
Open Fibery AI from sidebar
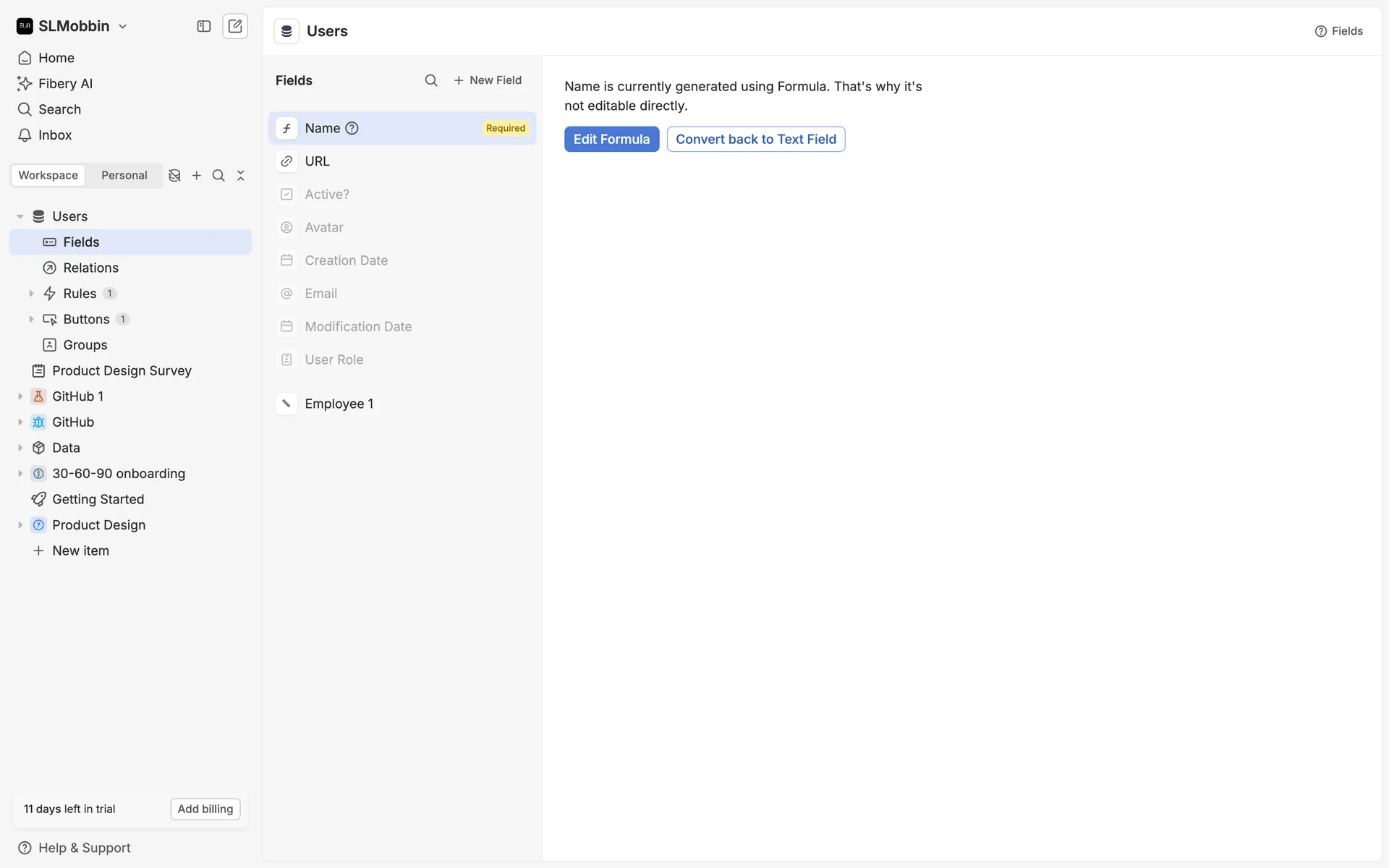click(65, 83)
